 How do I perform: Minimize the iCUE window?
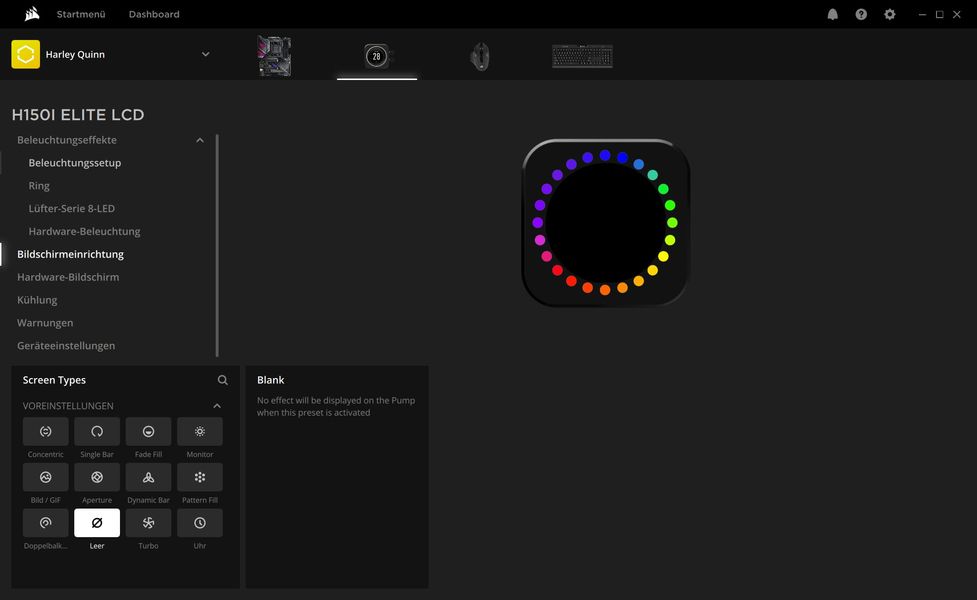[922, 14]
